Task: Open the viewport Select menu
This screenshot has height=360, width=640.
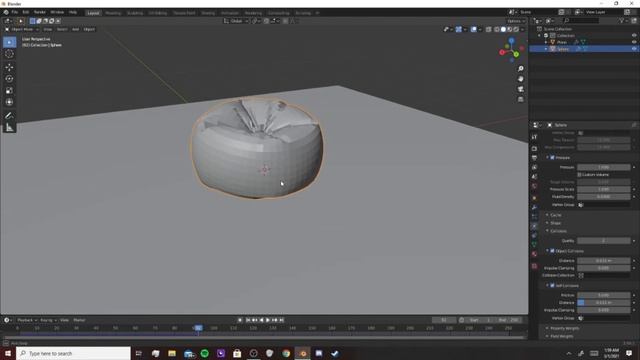Action: coord(62,29)
